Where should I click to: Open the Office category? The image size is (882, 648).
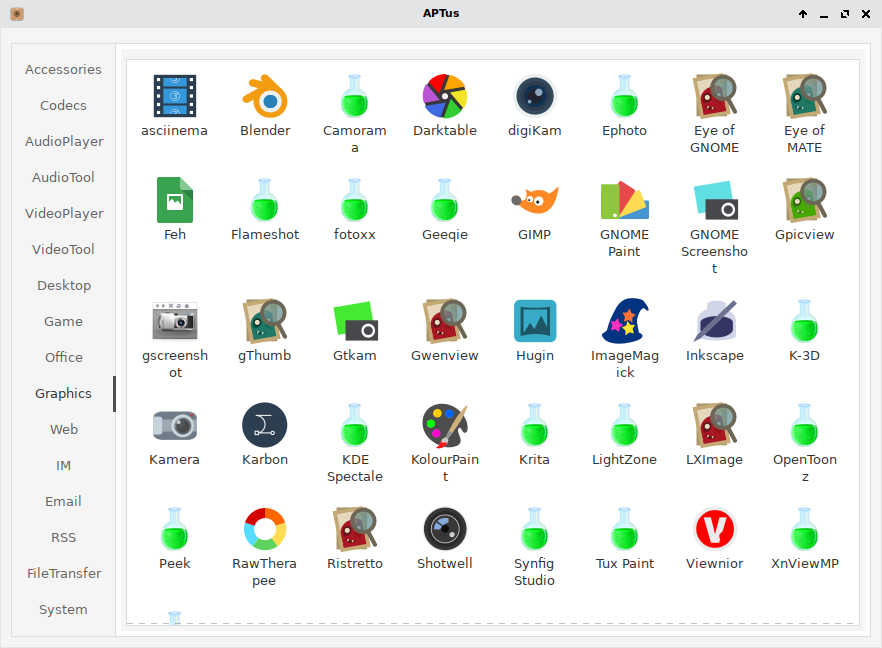[x=64, y=357]
